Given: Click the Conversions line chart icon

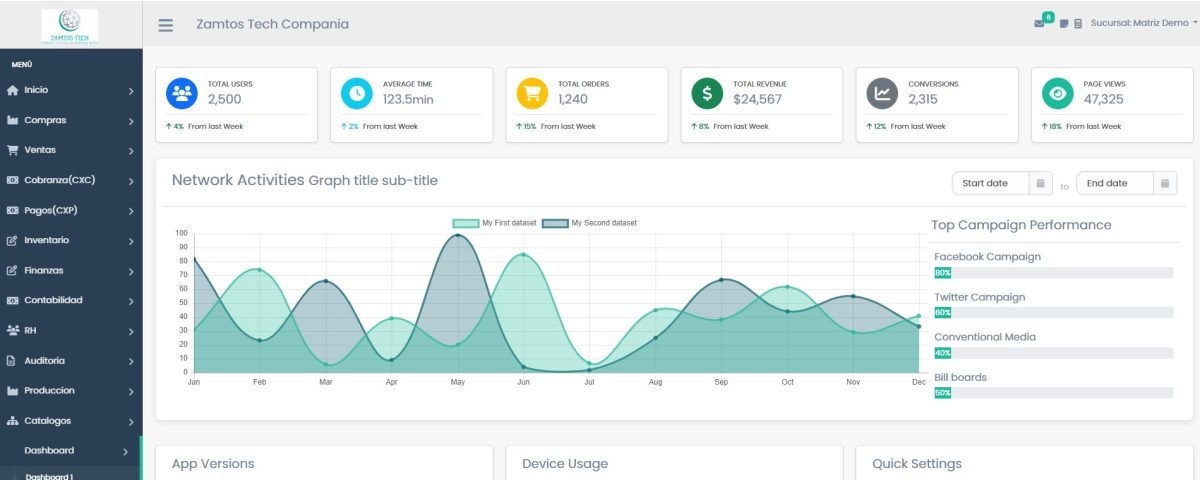Looking at the screenshot, I should [x=883, y=93].
